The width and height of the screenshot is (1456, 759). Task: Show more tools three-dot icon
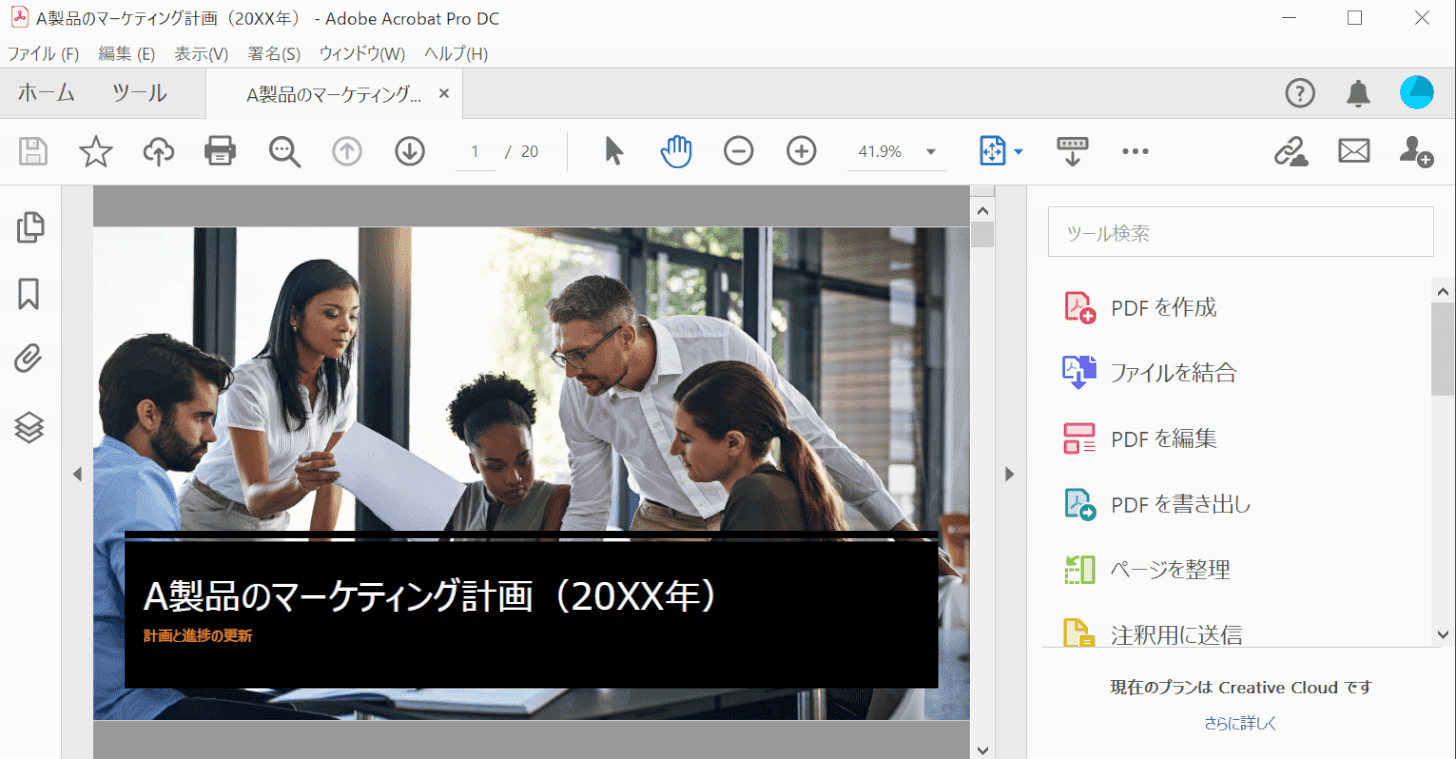(x=1135, y=151)
